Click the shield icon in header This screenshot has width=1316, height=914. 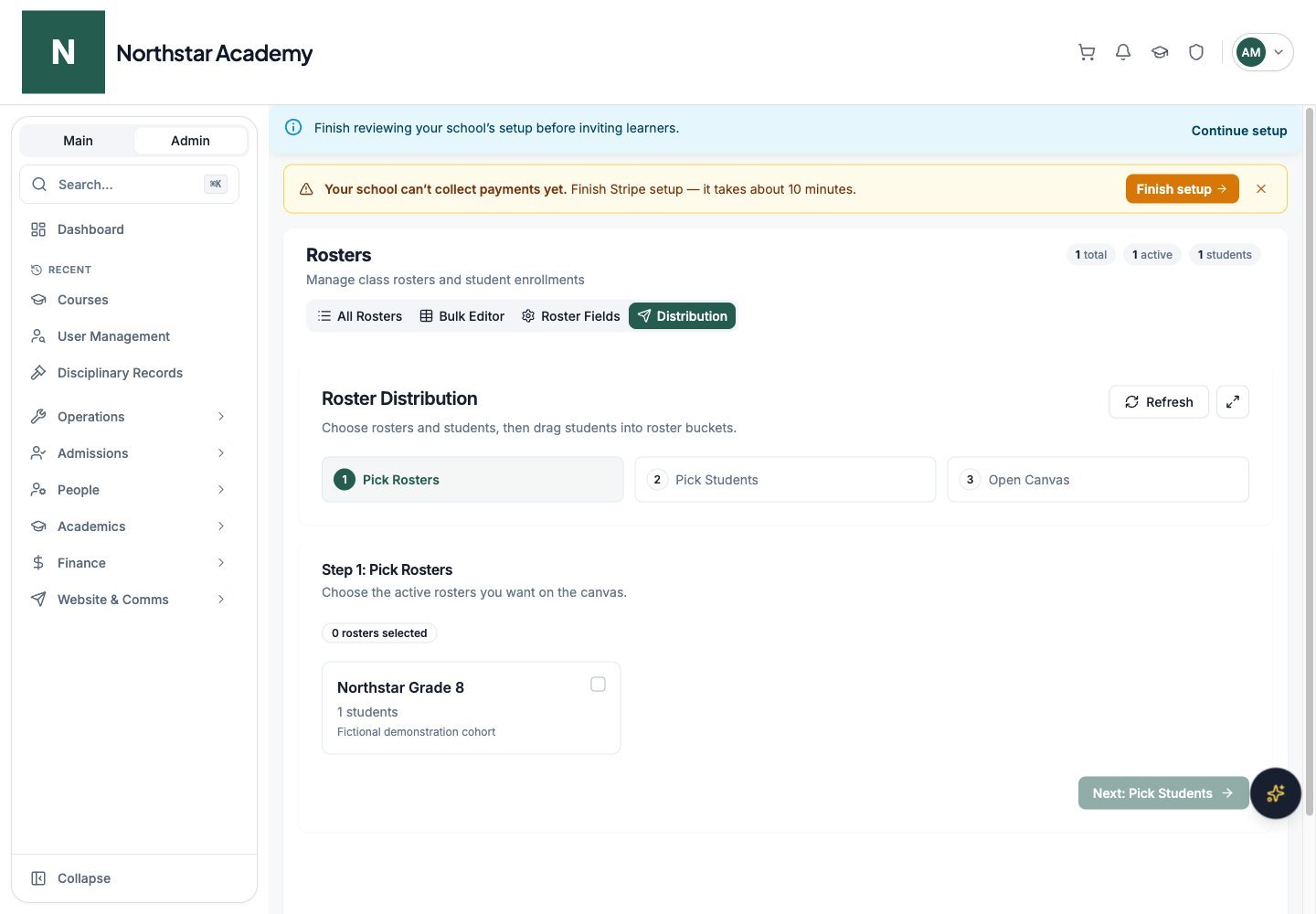pyautogui.click(x=1196, y=52)
